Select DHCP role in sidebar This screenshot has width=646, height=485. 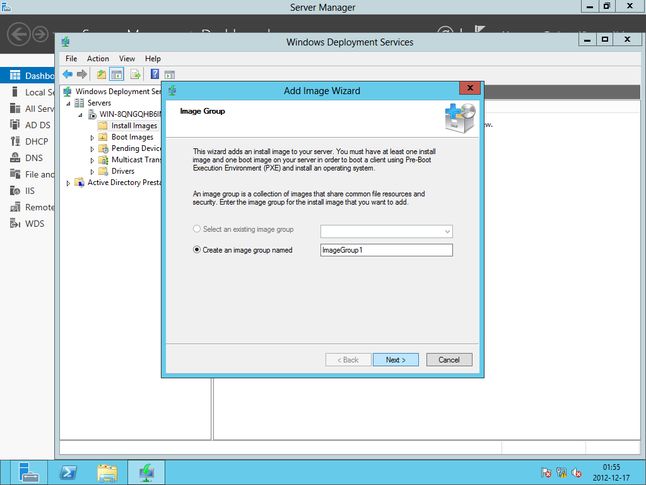coord(28,141)
